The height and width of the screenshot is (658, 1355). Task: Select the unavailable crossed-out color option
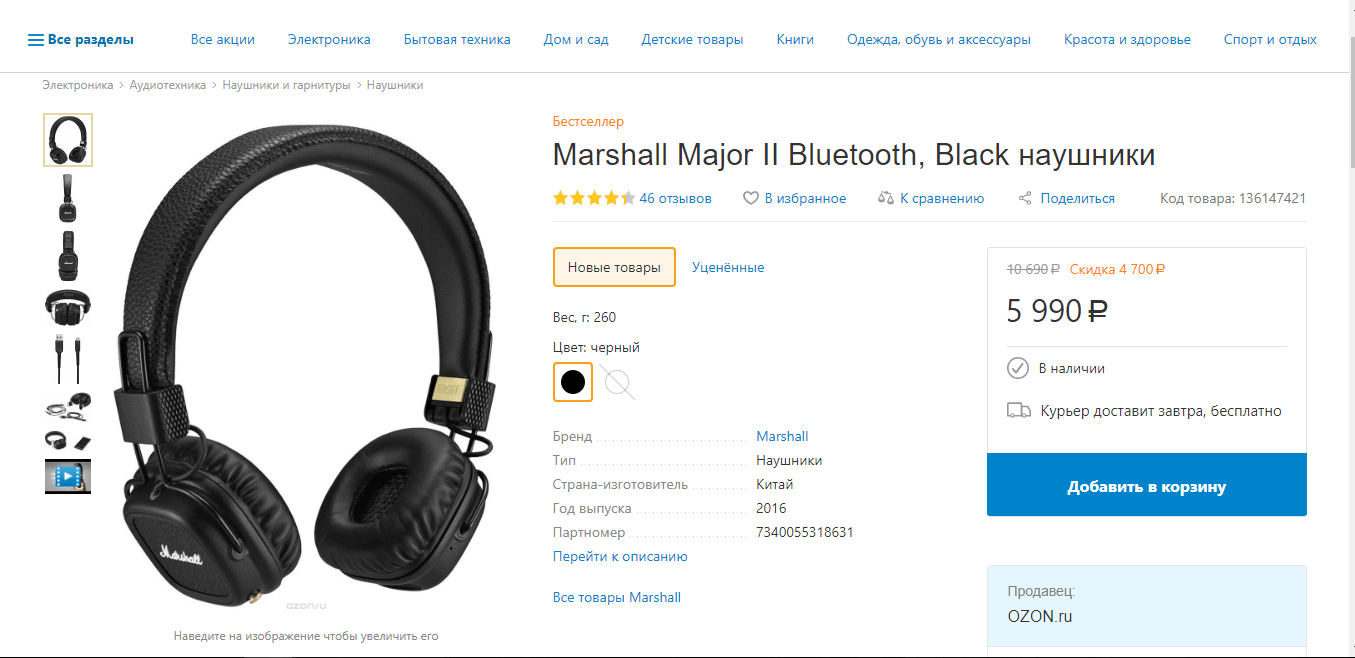(x=618, y=382)
